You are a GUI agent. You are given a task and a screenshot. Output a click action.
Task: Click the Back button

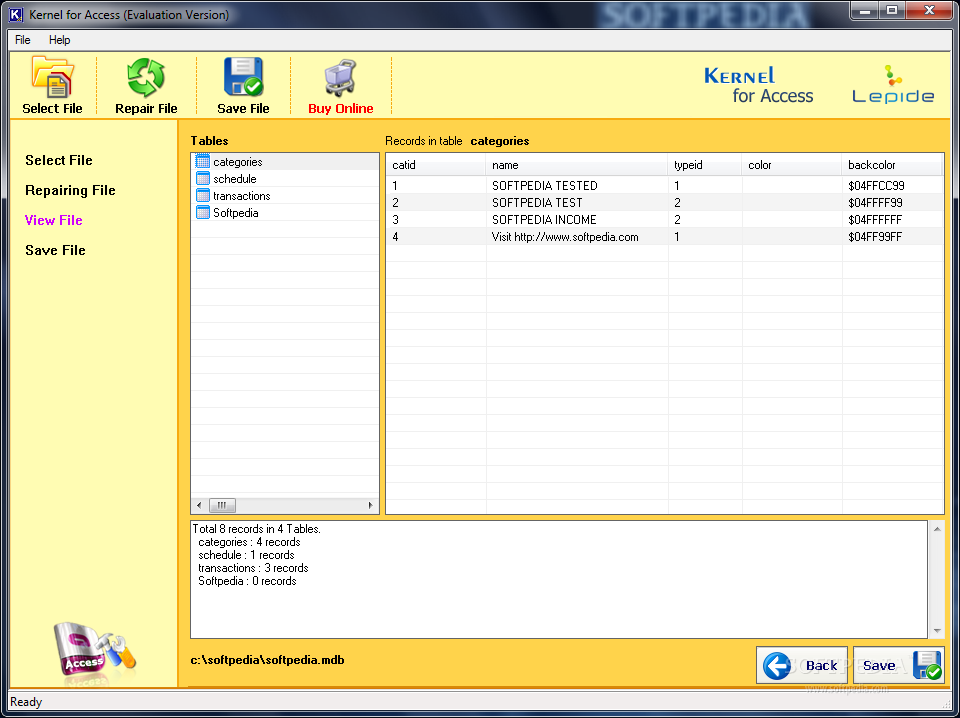pyautogui.click(x=802, y=665)
